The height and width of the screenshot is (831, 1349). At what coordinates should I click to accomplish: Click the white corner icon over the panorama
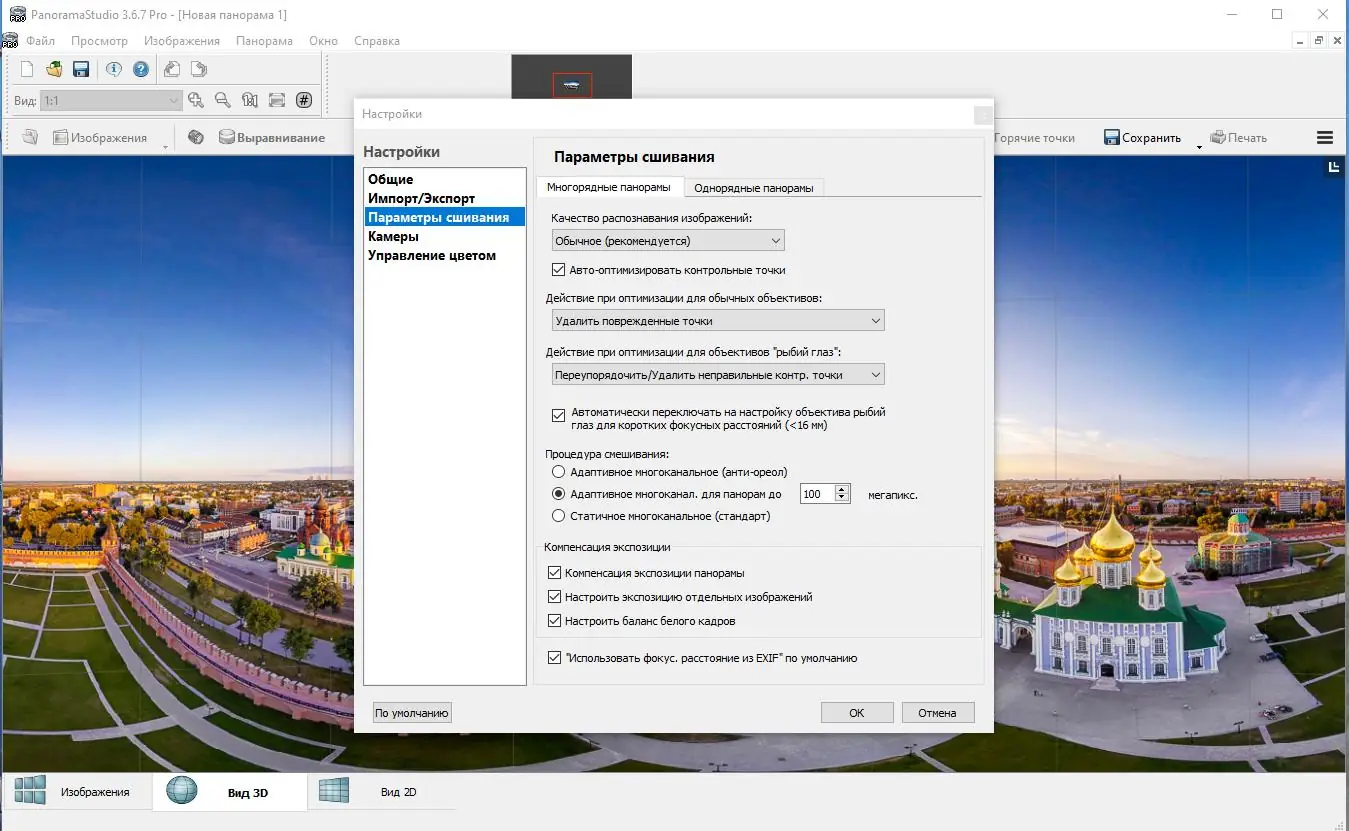tap(1333, 168)
